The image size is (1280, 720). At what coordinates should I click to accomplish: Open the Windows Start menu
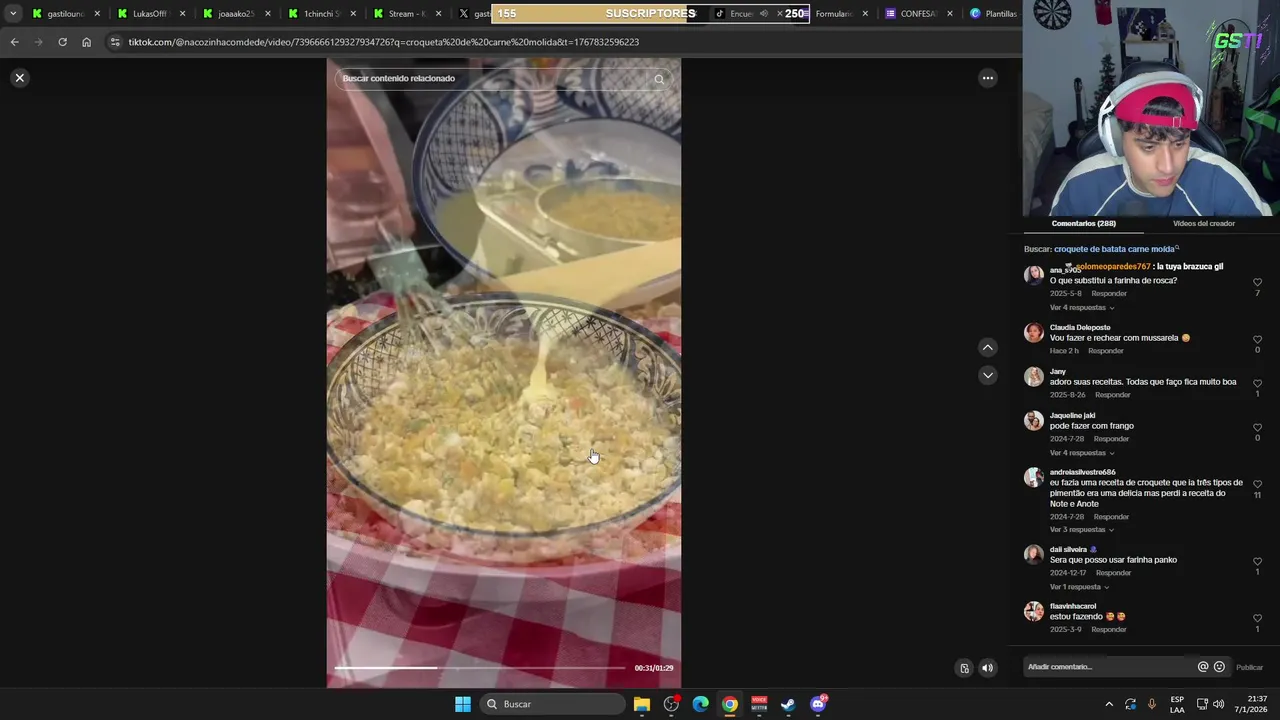click(x=463, y=704)
